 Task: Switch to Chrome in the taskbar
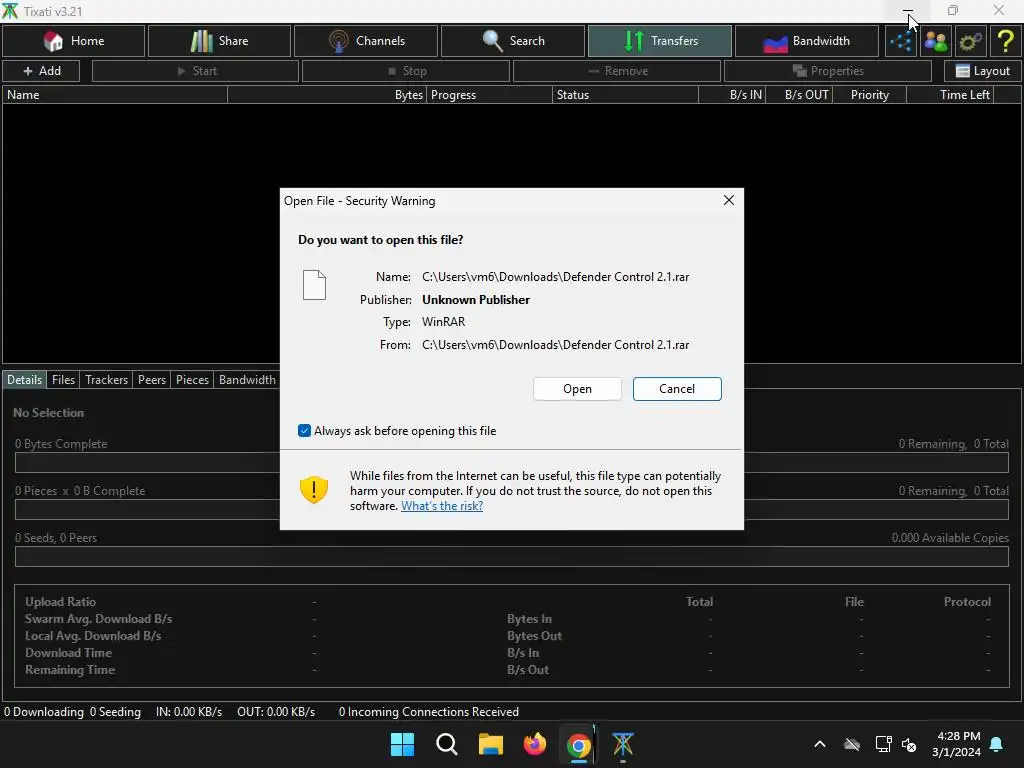click(x=579, y=744)
